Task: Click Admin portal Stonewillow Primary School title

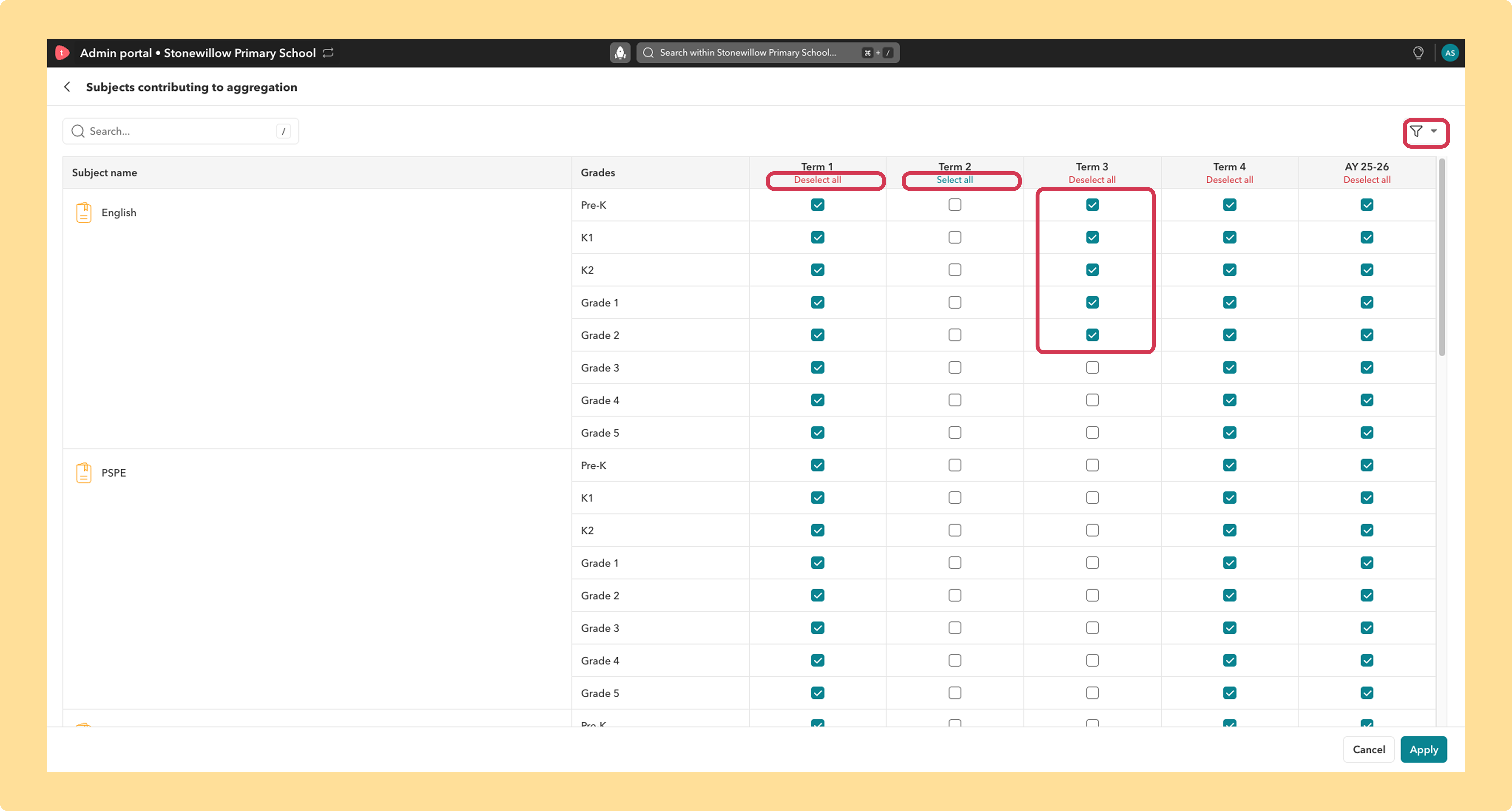Action: pos(198,53)
